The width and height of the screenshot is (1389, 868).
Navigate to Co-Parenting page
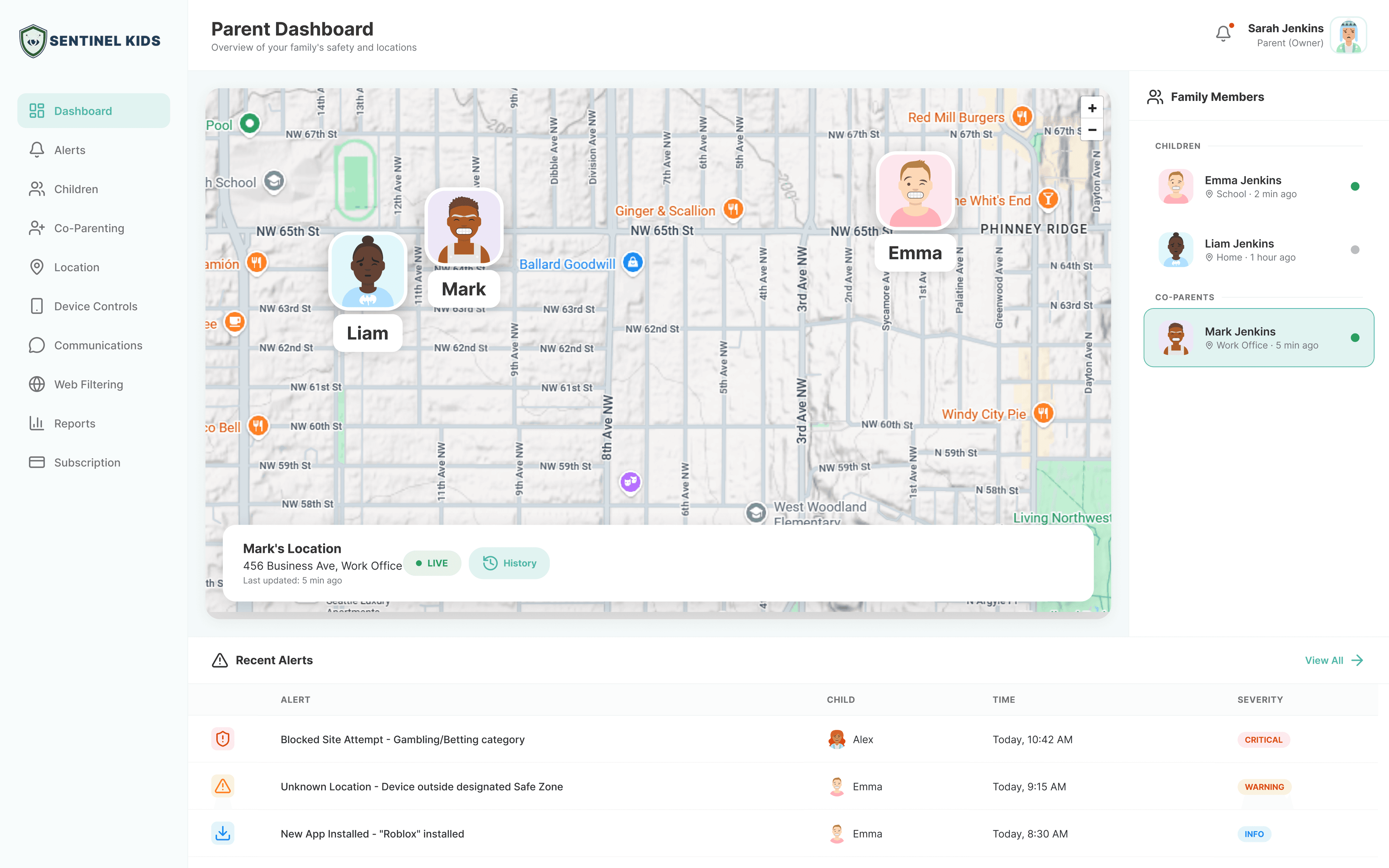(x=94, y=228)
